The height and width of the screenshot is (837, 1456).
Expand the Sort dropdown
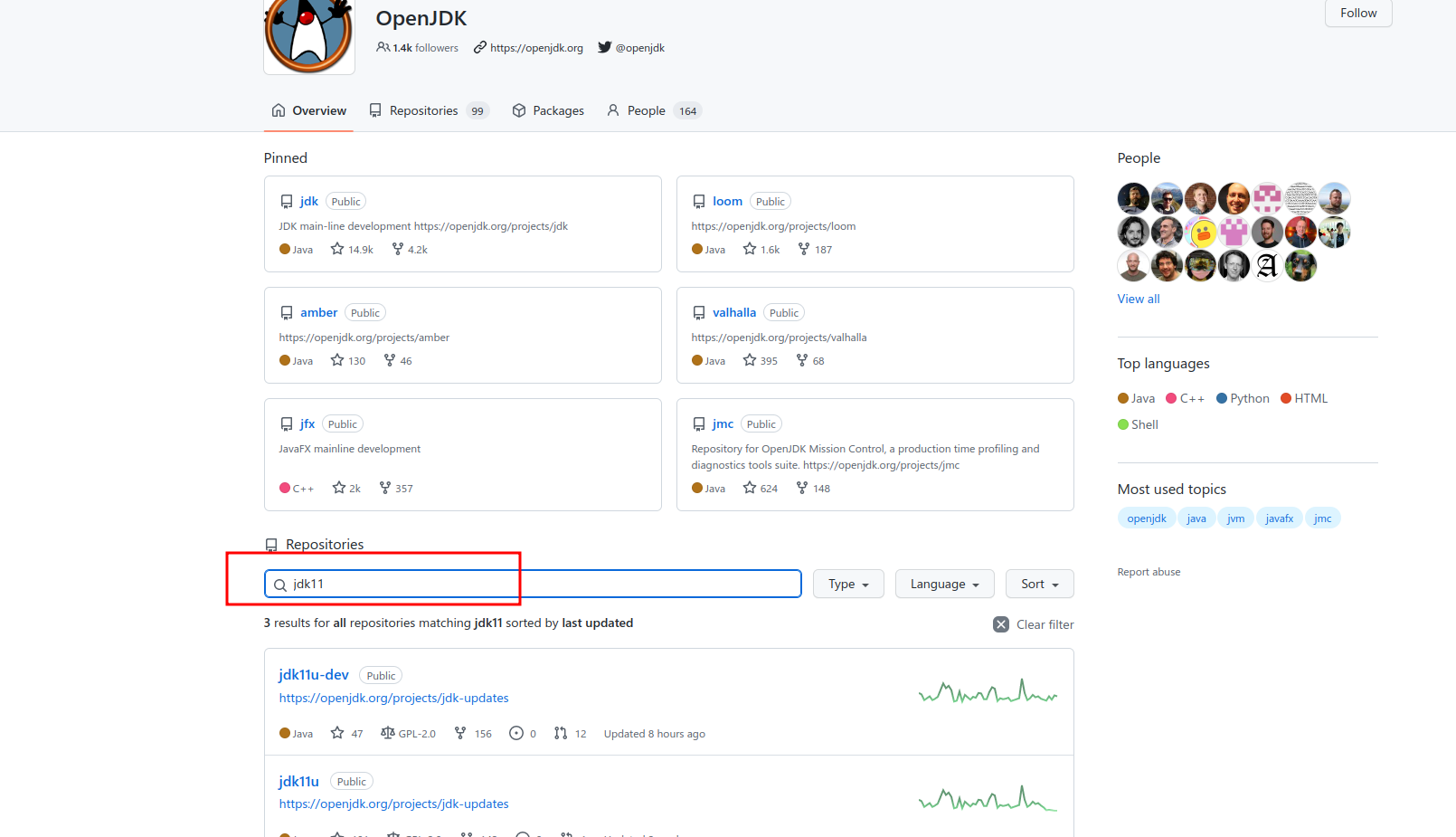(x=1039, y=584)
